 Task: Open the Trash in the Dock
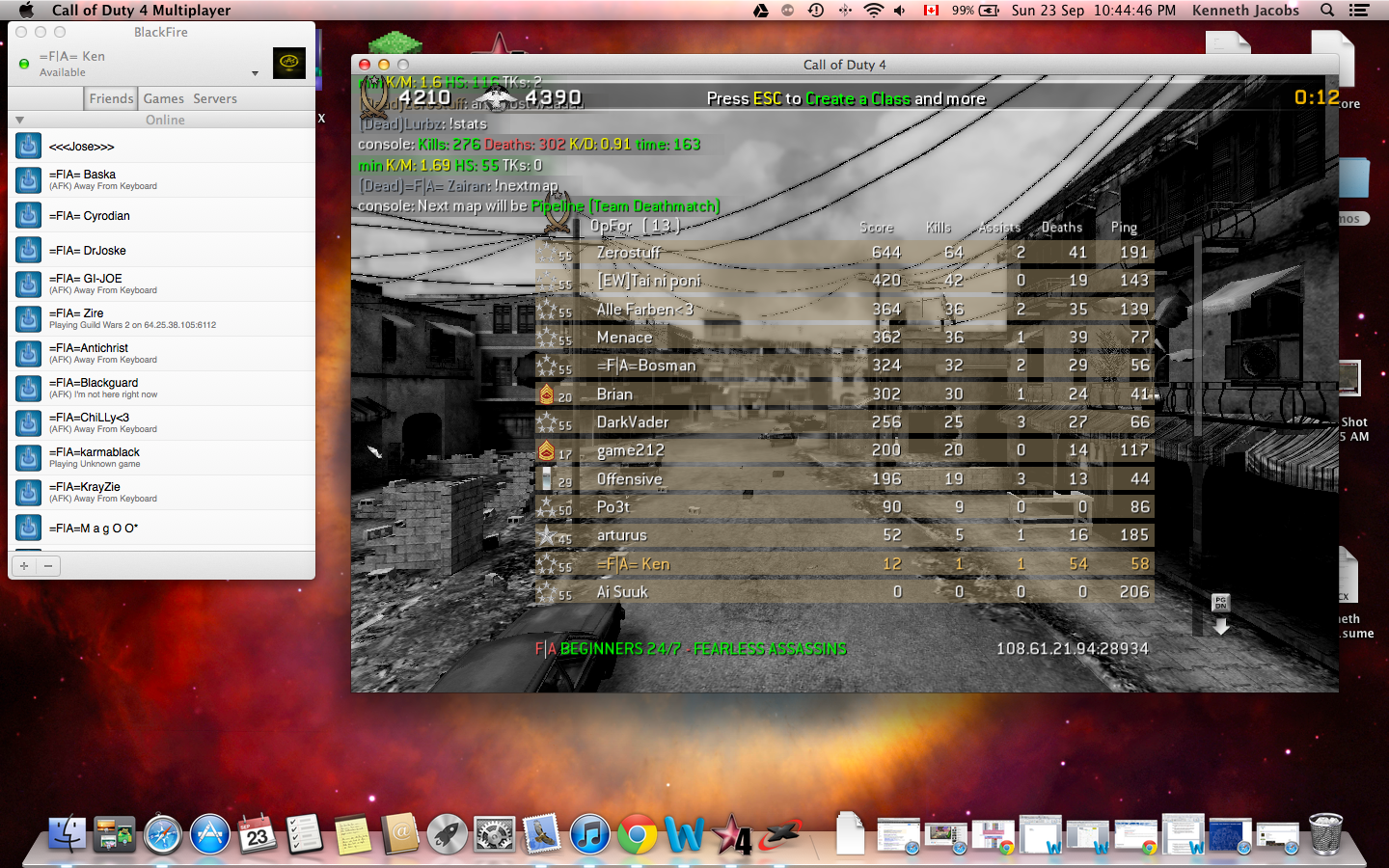[1325, 834]
